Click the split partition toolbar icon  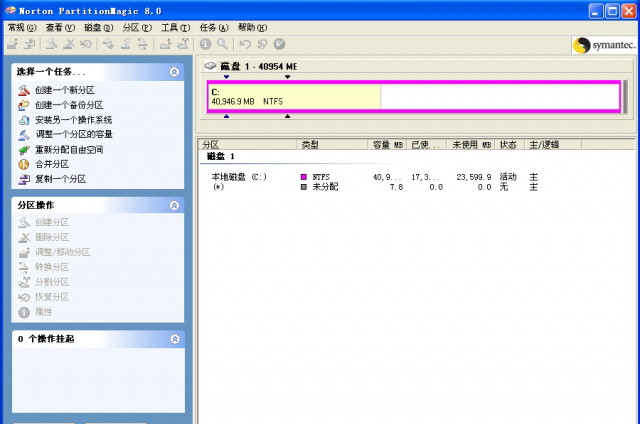coord(182,44)
